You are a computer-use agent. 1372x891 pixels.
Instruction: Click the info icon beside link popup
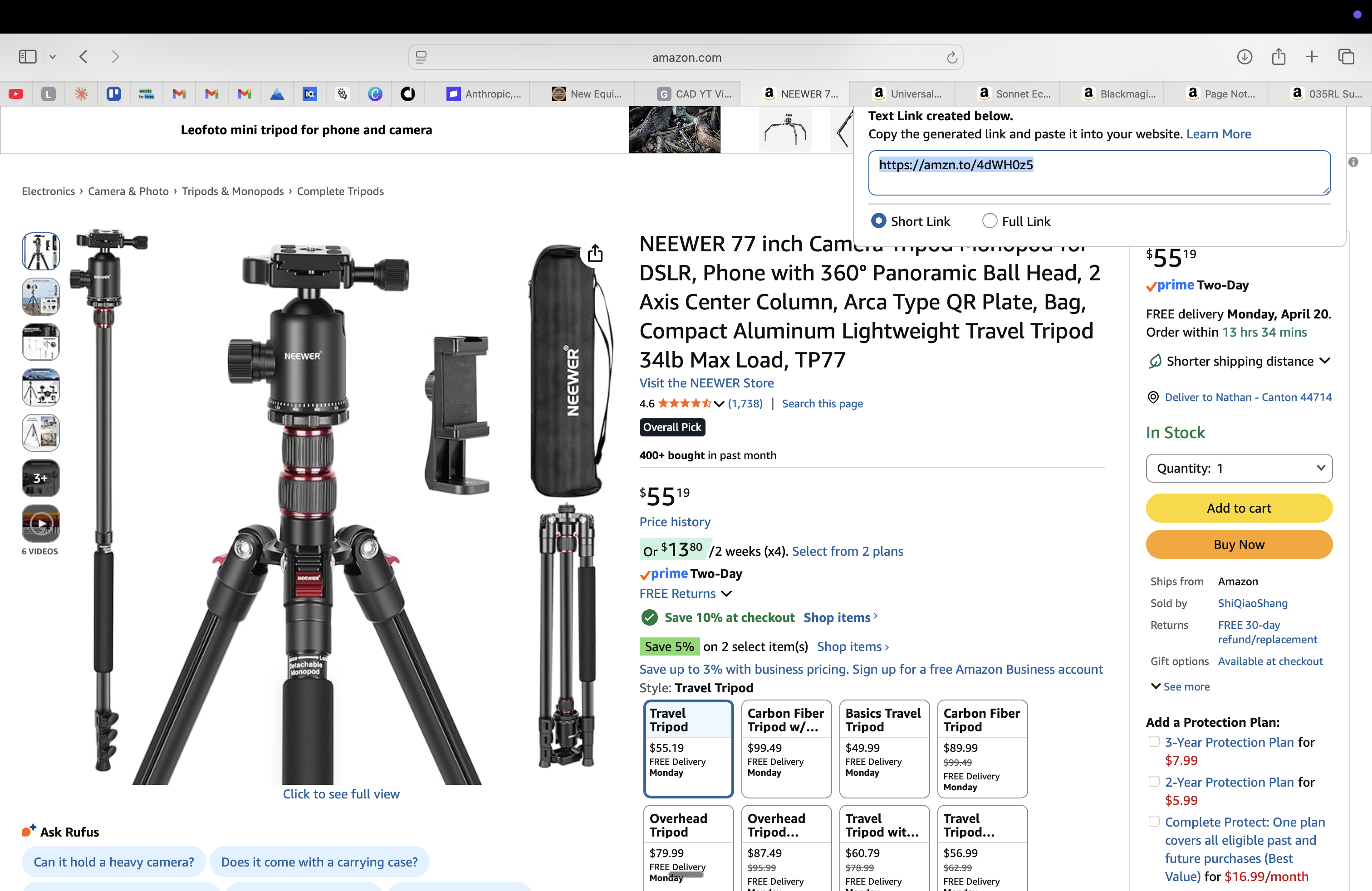click(1353, 162)
